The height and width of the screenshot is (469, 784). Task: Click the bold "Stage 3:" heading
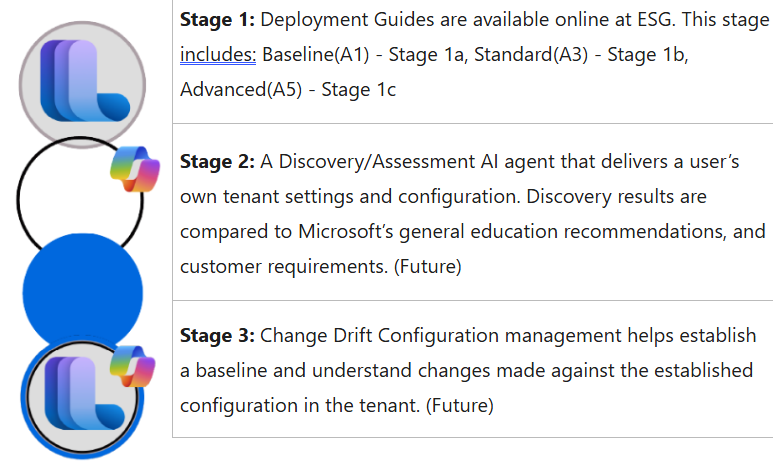point(213,335)
